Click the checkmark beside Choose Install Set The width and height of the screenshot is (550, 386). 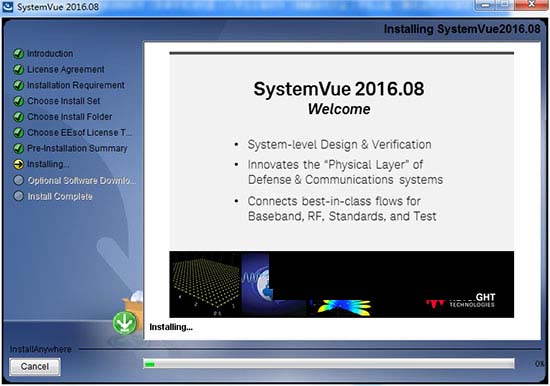18,101
